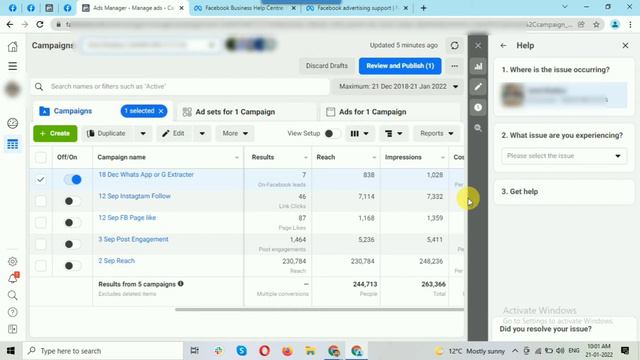The height and width of the screenshot is (360, 640).
Task: Open Task View on taskbar
Action: [x=195, y=351]
